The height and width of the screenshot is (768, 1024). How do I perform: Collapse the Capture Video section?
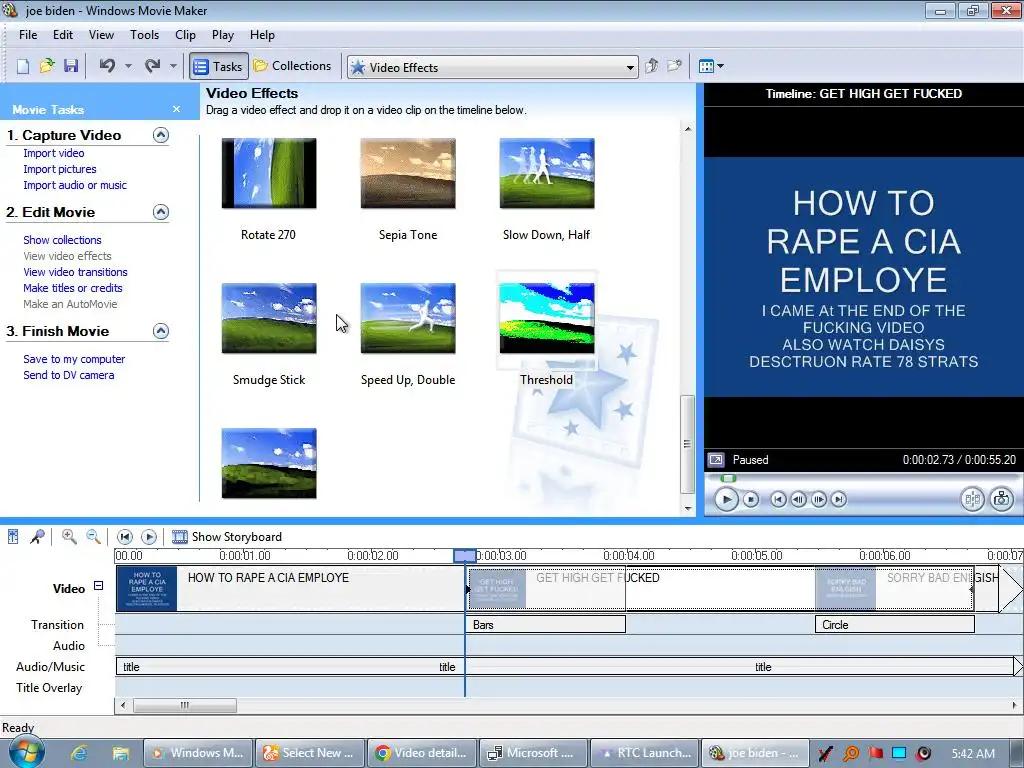coord(161,135)
